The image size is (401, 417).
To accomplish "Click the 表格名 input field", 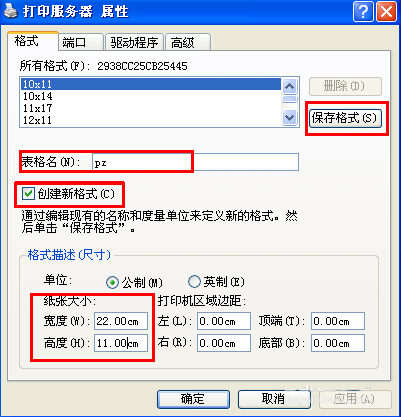I will pos(195,163).
